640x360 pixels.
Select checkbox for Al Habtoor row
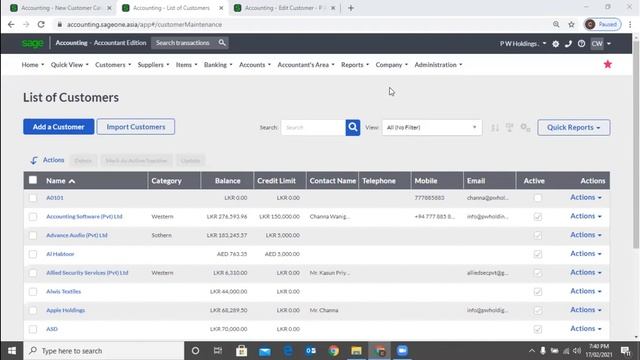coord(33,254)
